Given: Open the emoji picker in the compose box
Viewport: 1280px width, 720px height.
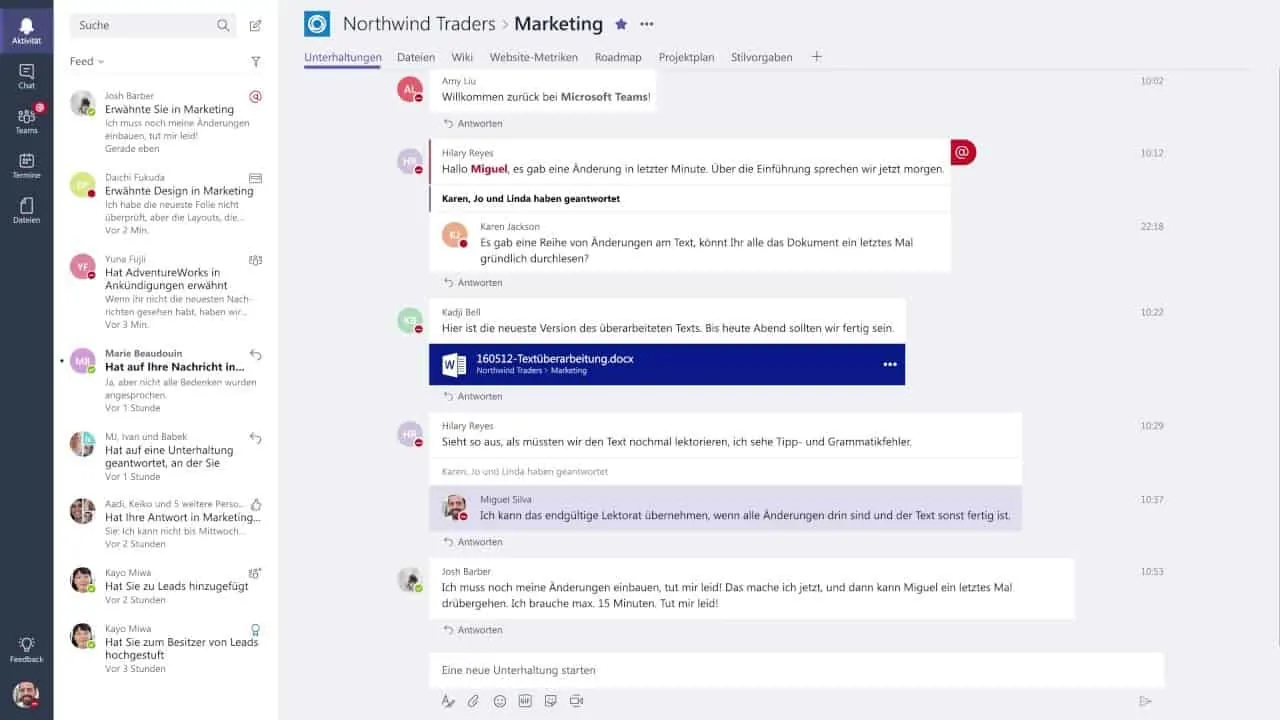Looking at the screenshot, I should click(x=499, y=701).
